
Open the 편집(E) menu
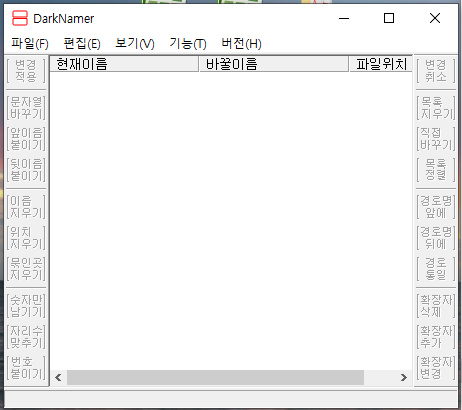[x=82, y=44]
